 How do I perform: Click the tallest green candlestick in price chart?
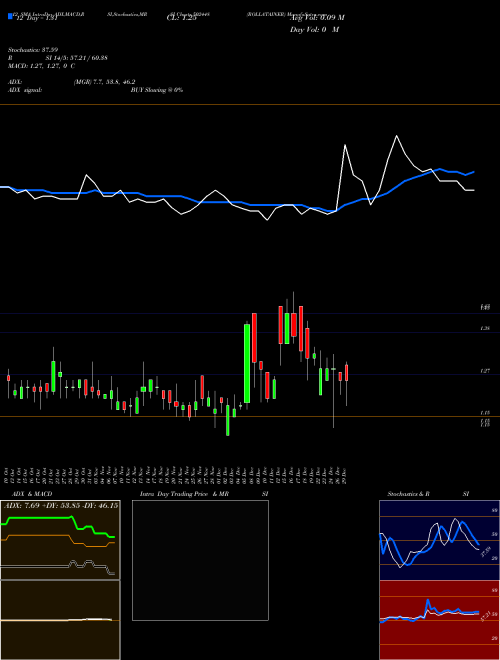click(x=247, y=363)
